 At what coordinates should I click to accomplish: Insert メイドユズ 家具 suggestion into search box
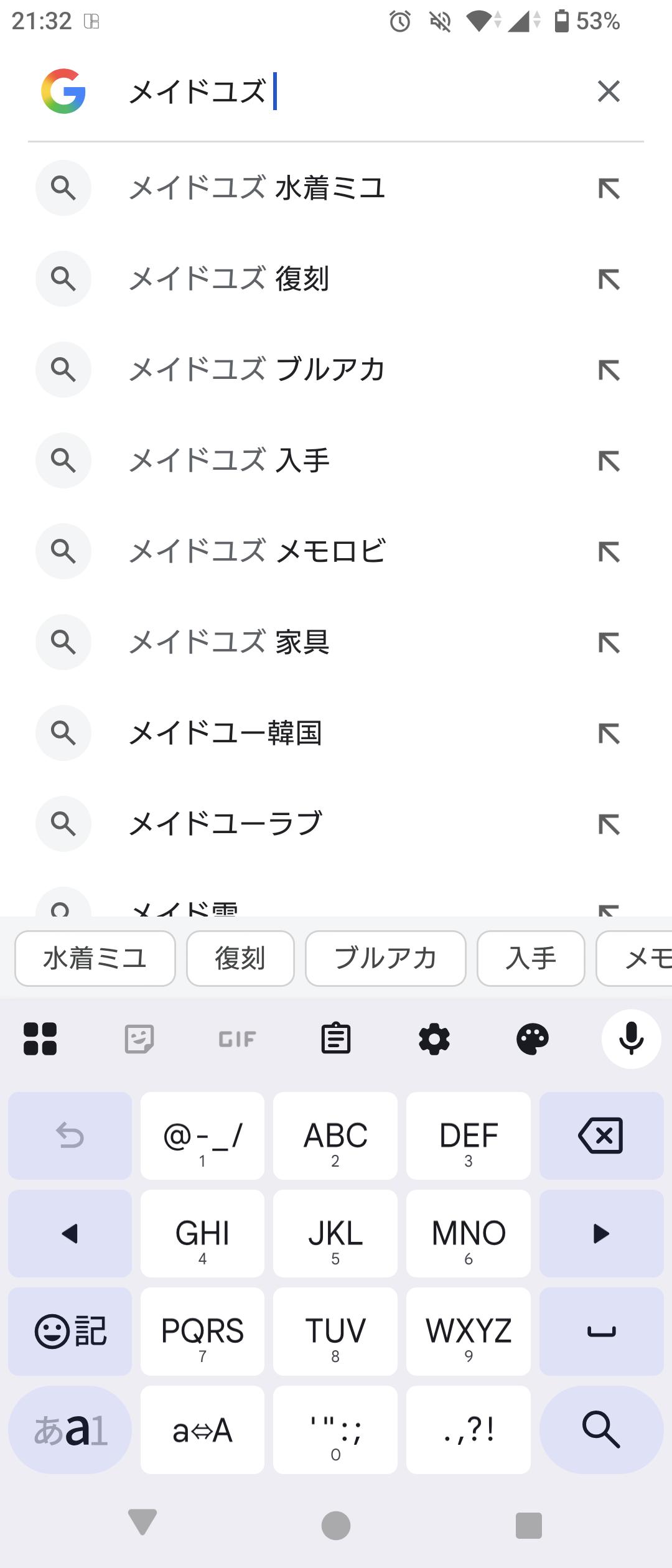click(x=609, y=643)
